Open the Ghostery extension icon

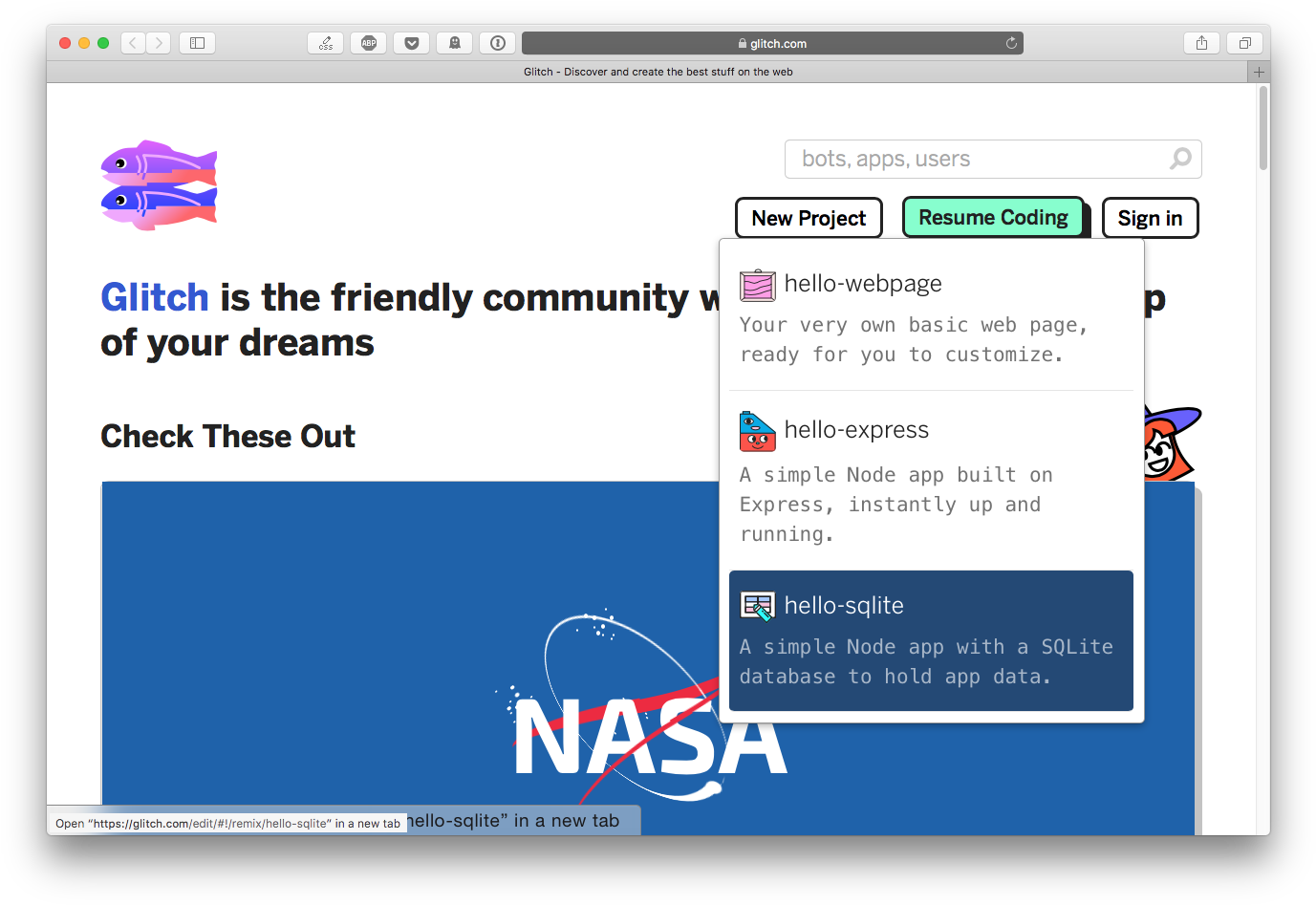pos(455,43)
